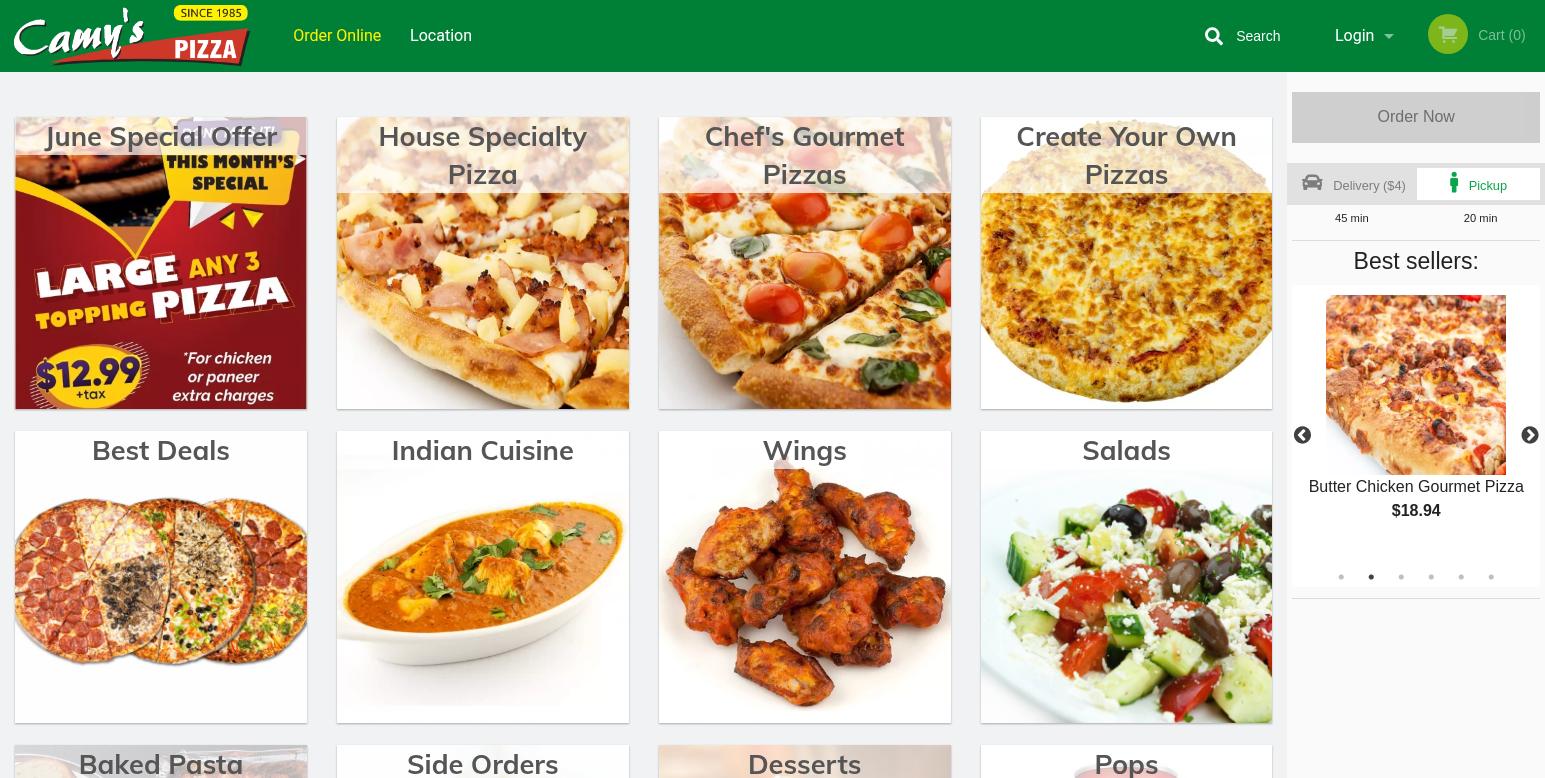Go to previous best seller slide
Screen dimensions: 1545x778
[1302, 435]
